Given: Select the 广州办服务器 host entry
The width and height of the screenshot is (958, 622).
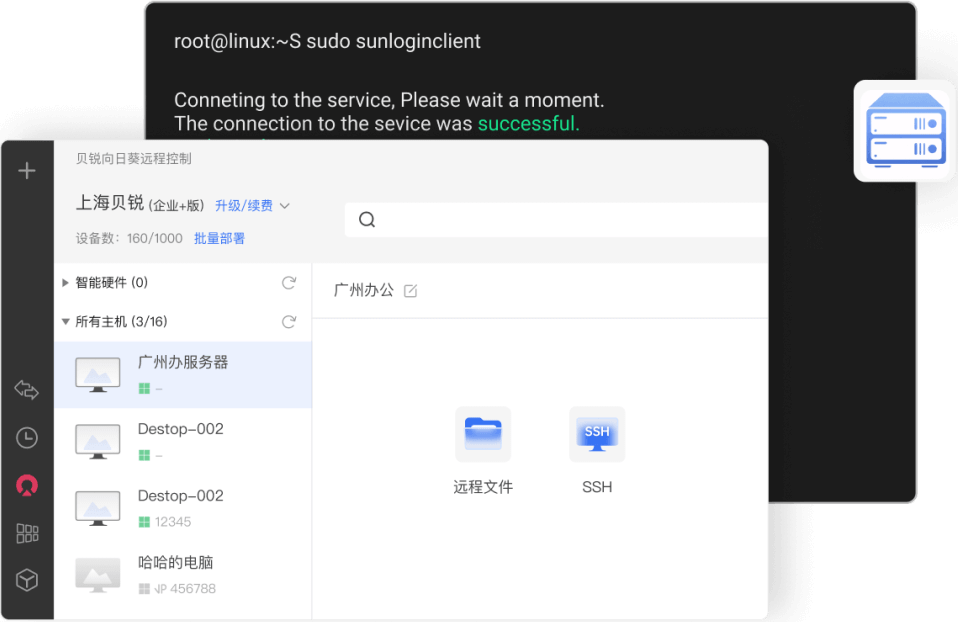Looking at the screenshot, I should [x=183, y=374].
